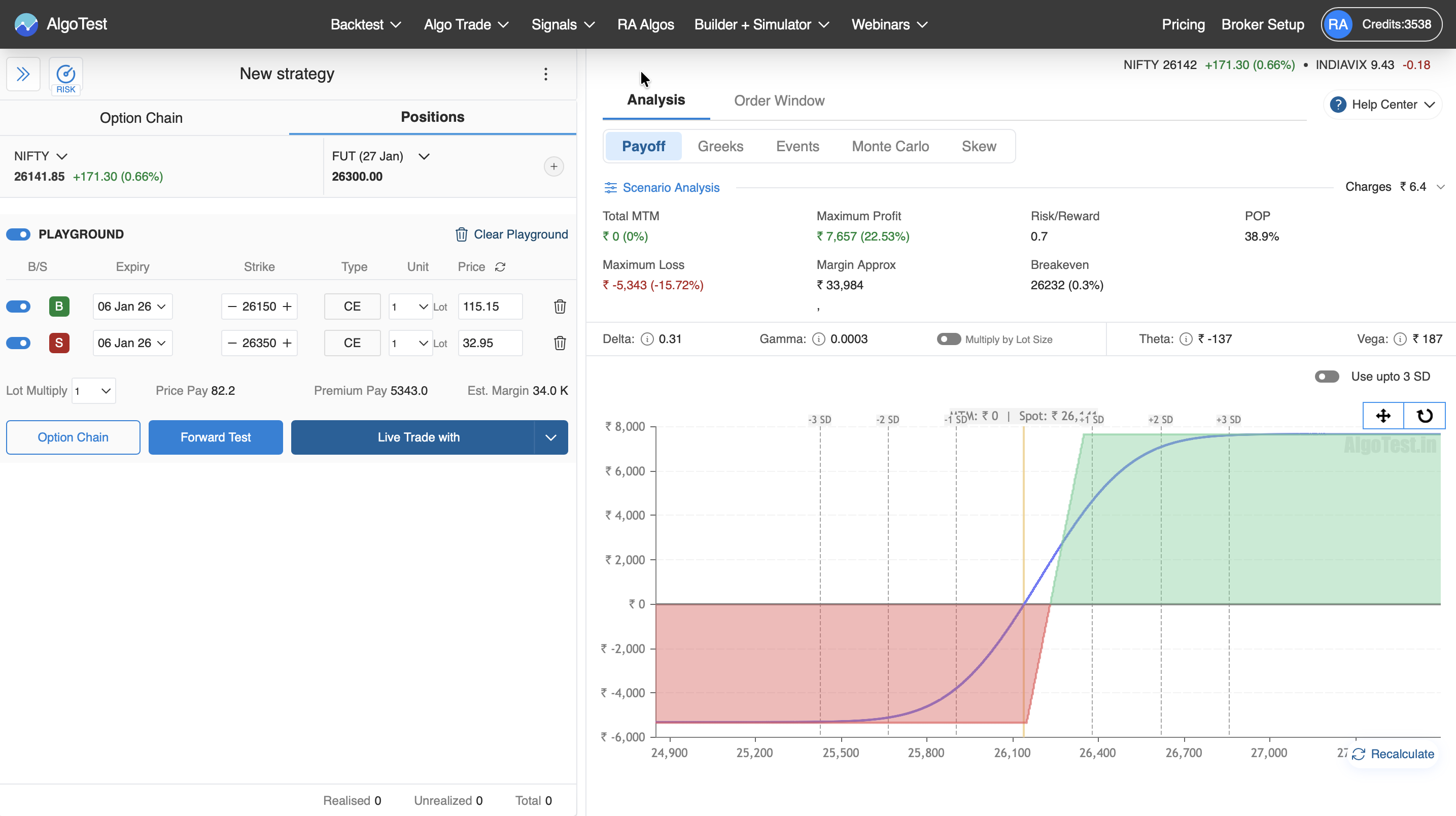Click the Forward Test button
Viewport: 1456px width, 816px height.
215,437
